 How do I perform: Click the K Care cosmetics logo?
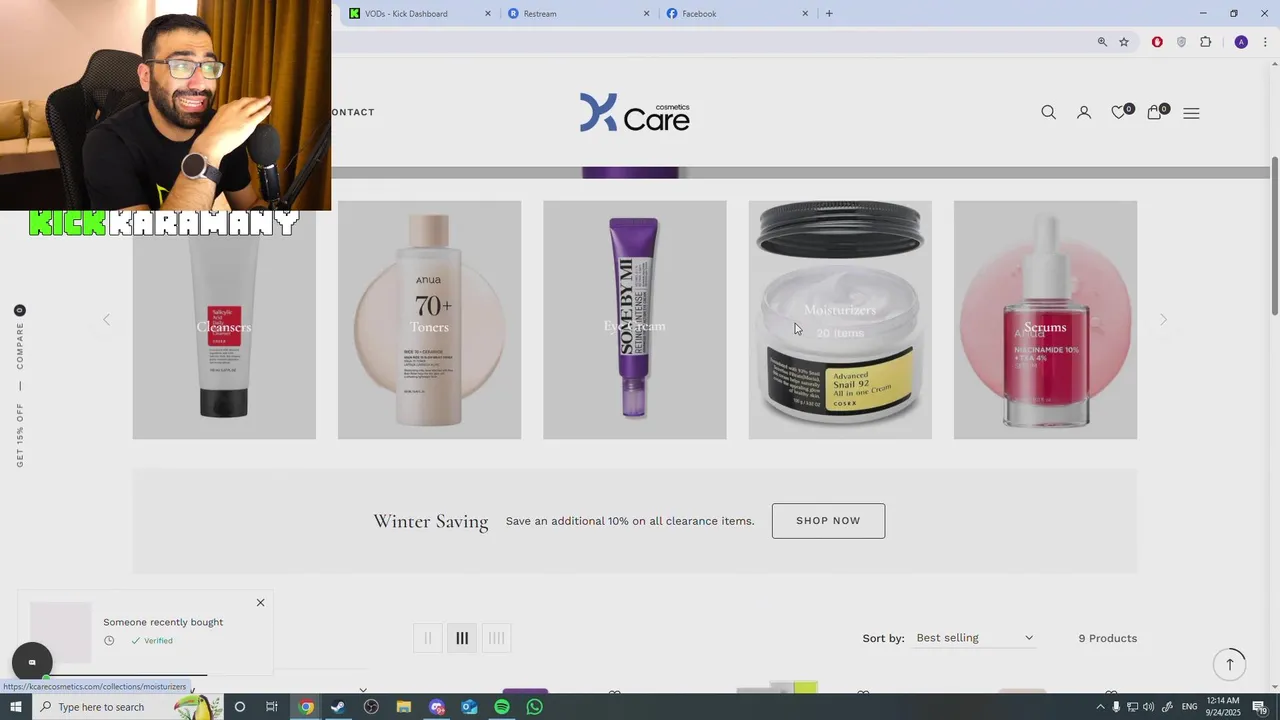pos(635,113)
